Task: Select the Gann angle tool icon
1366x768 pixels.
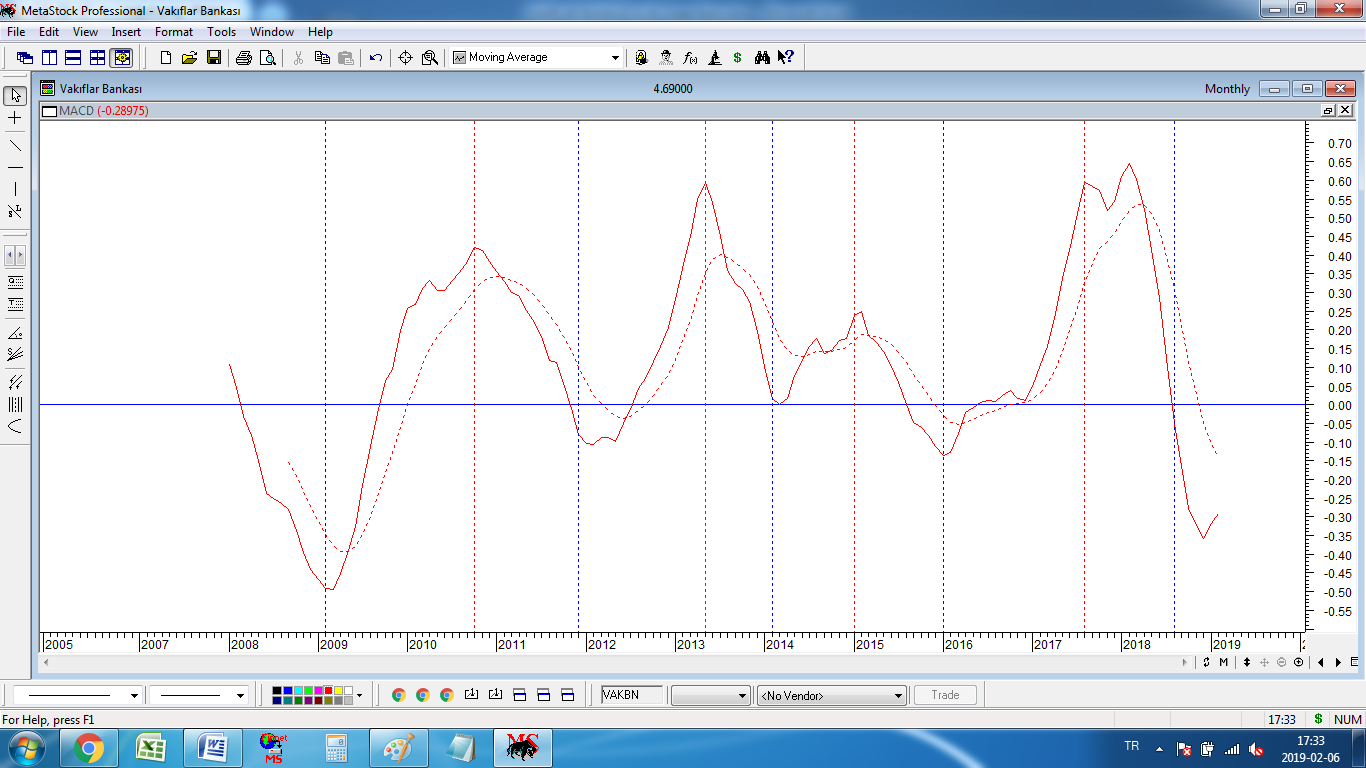Action: tap(15, 333)
